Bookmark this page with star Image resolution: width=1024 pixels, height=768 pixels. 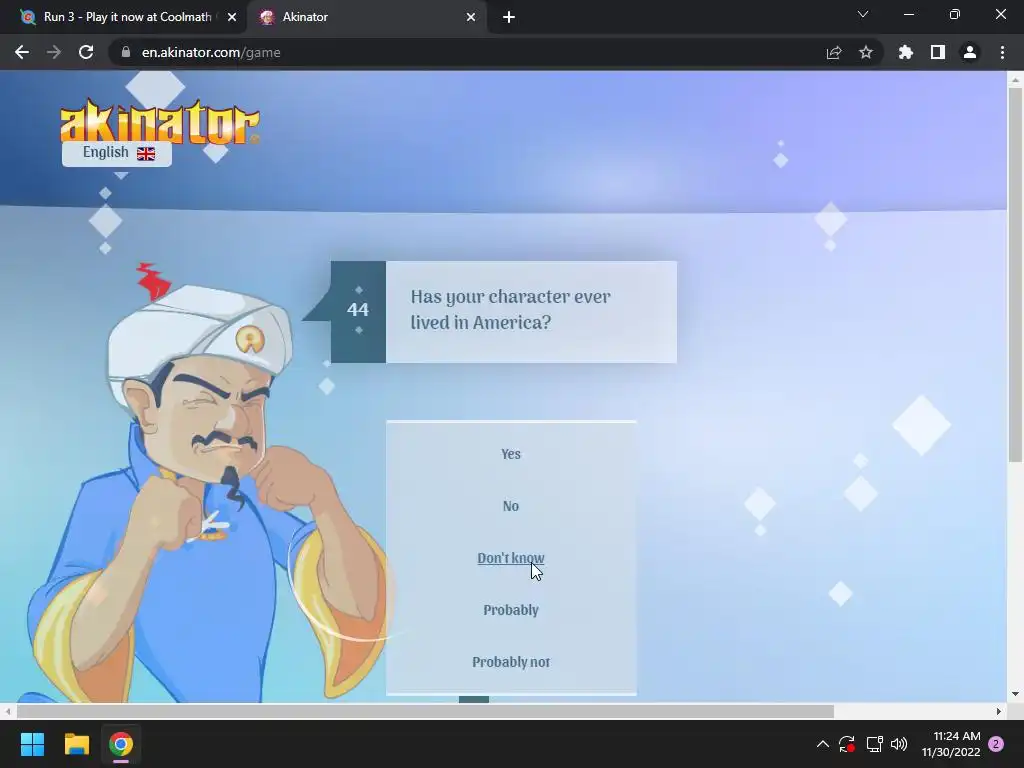(866, 52)
